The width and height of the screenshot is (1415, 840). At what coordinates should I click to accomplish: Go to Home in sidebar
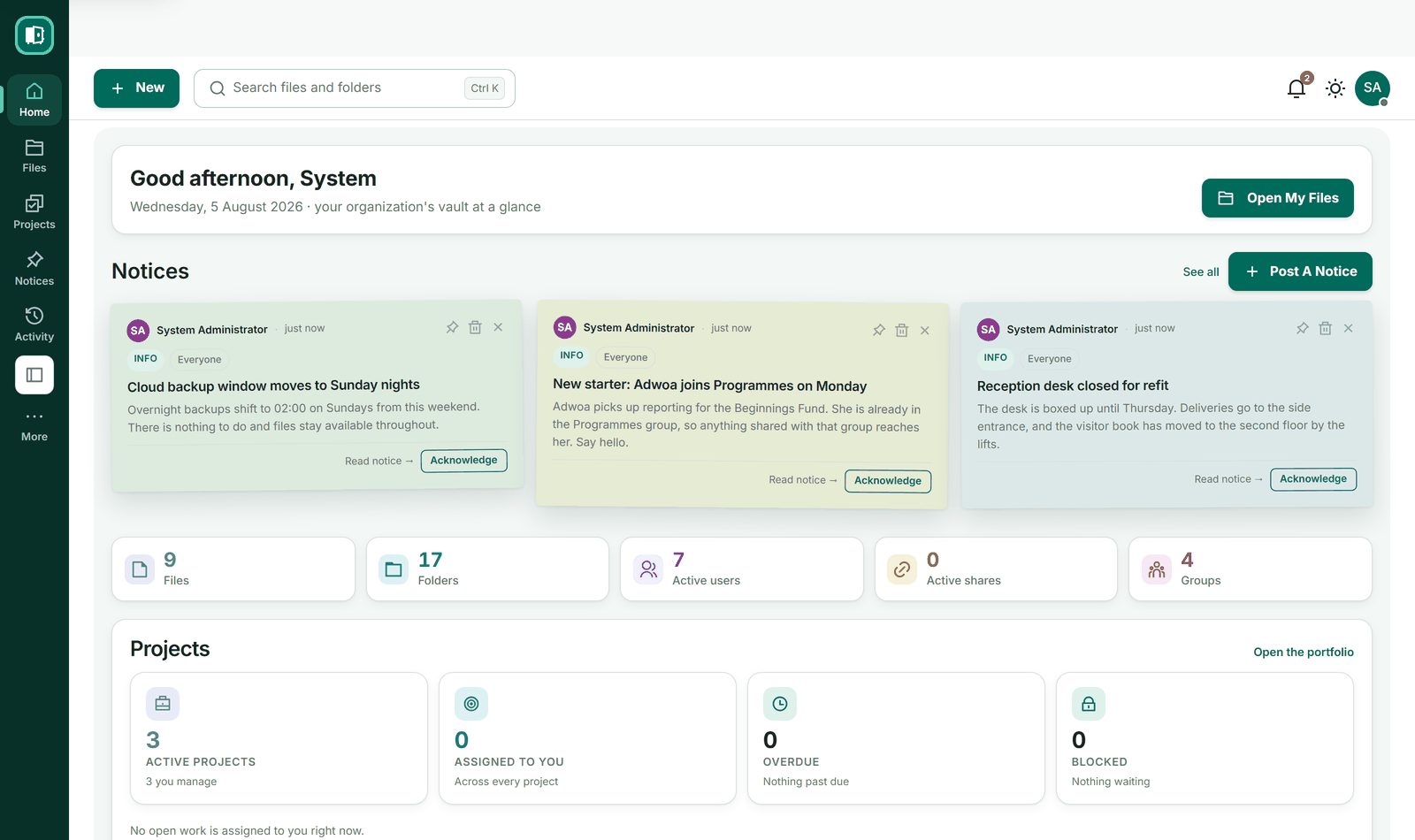coord(34,99)
